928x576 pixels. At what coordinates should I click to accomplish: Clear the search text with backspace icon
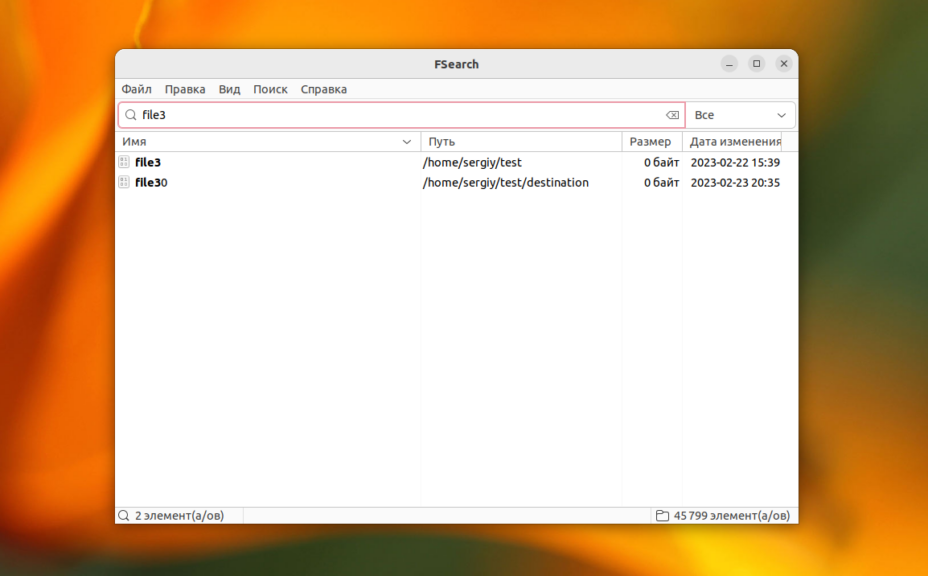672,115
